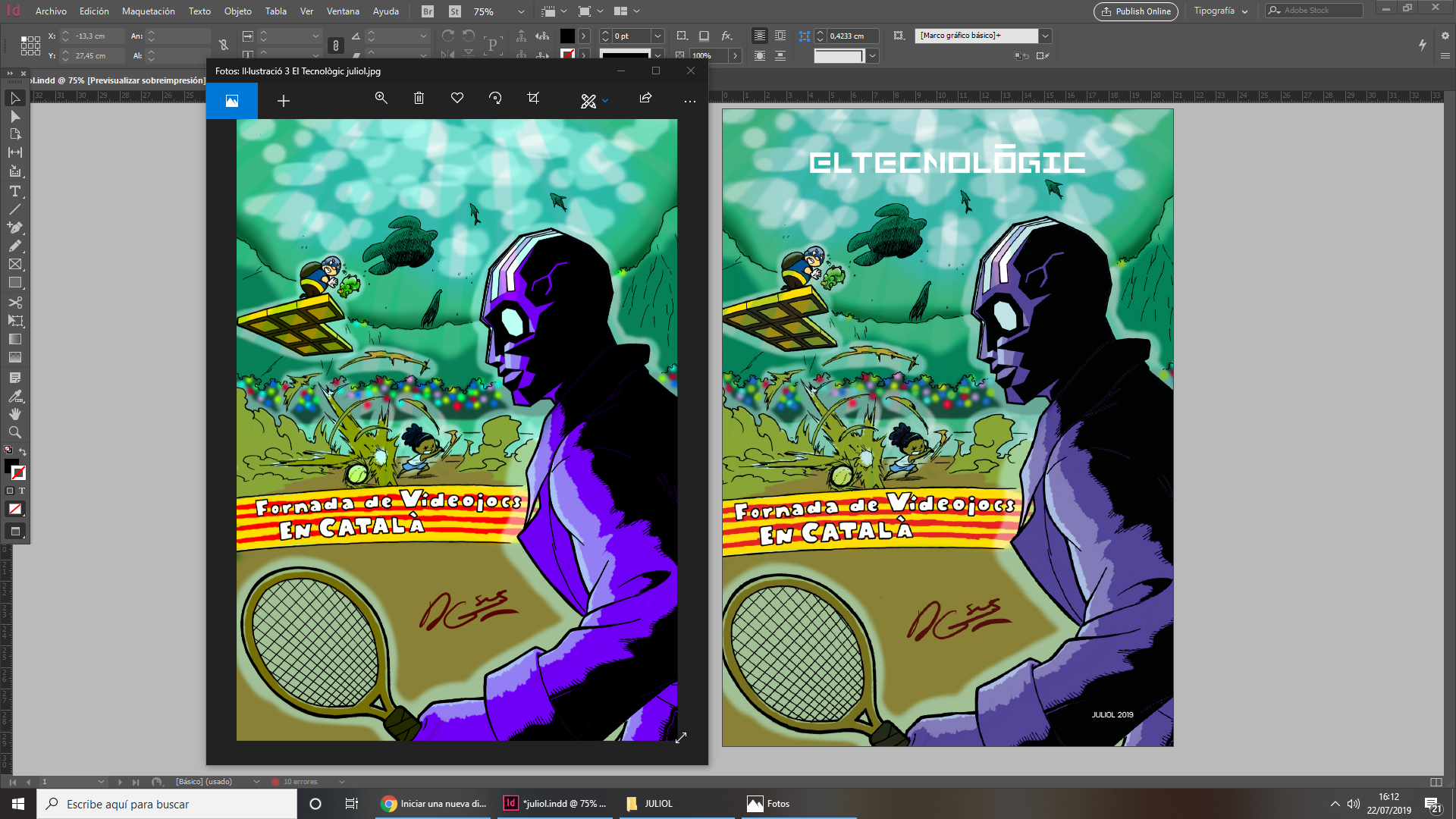Click the stroke swatch in toolbox

tap(19, 473)
